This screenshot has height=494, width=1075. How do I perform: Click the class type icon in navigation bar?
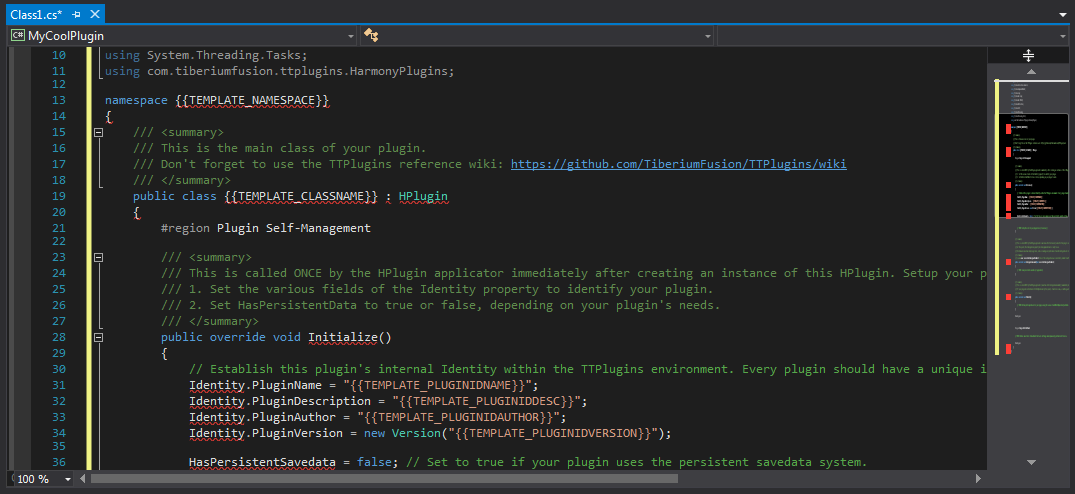click(372, 35)
